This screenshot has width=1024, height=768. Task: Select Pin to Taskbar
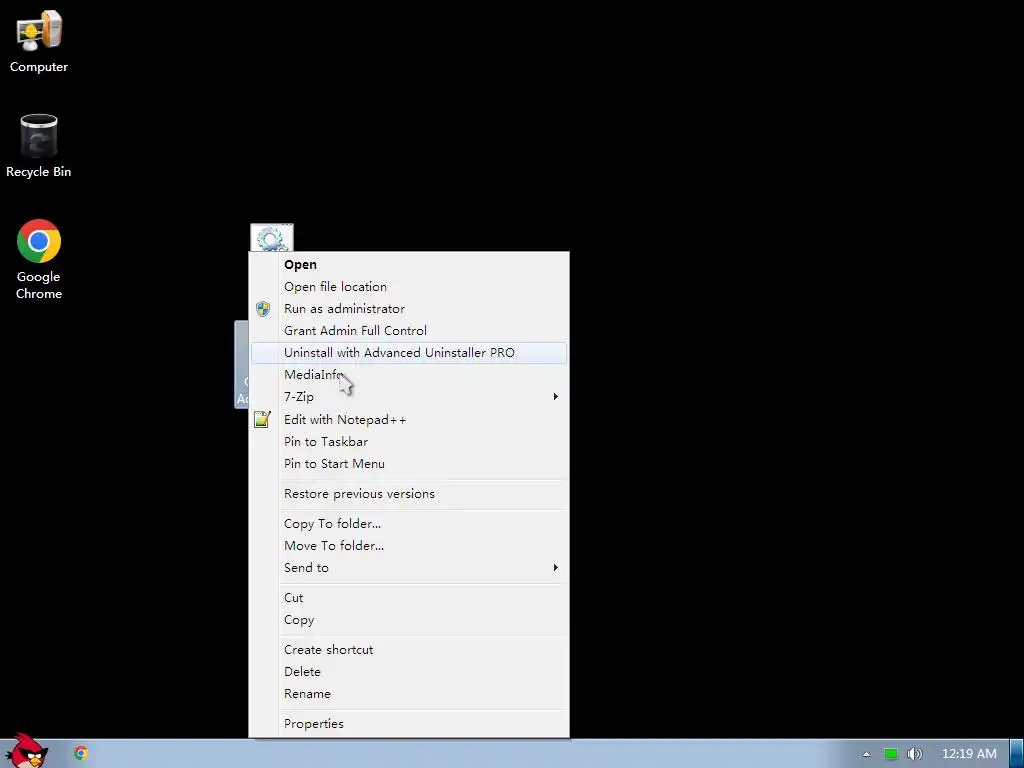pos(409,442)
